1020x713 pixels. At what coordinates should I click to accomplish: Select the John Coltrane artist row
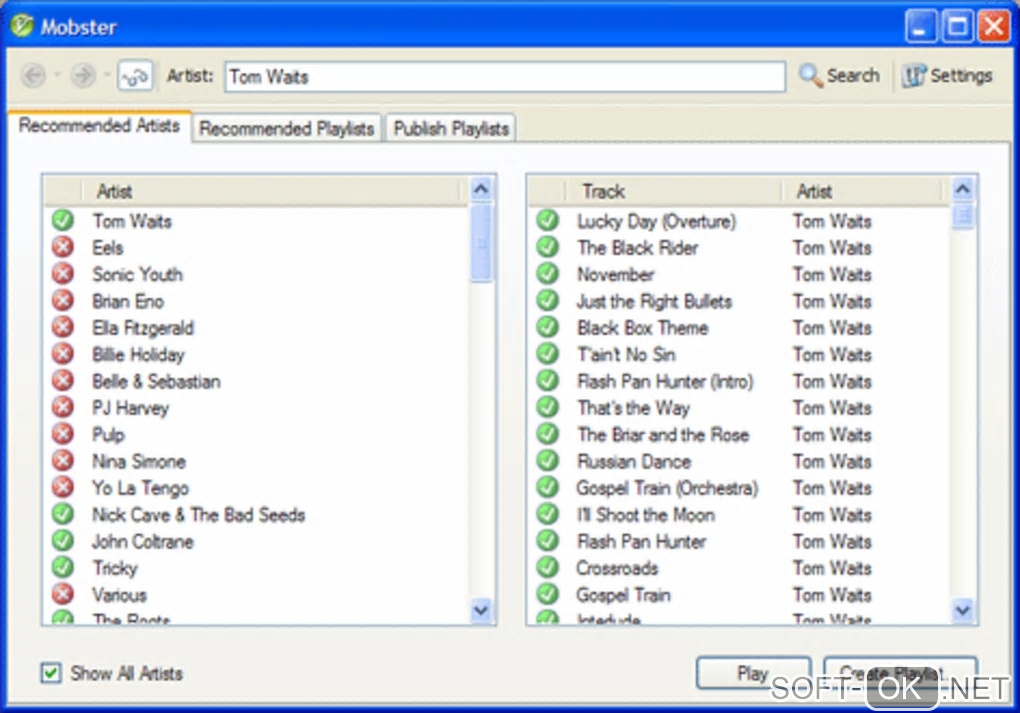click(257, 541)
